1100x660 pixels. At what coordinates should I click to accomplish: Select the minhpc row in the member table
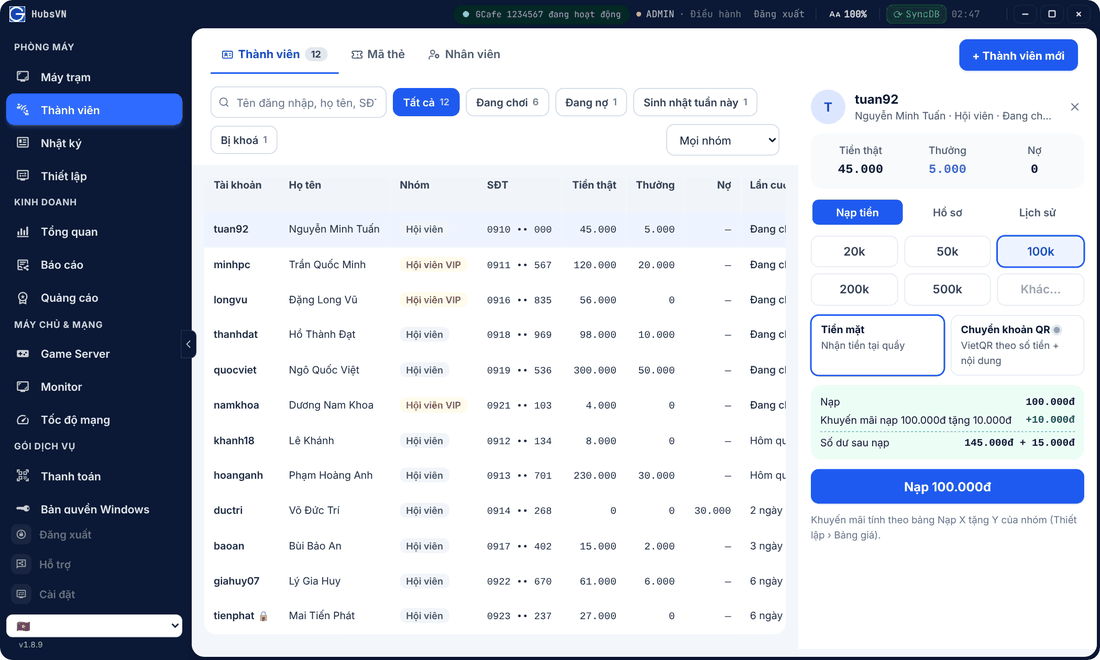click(x=495, y=264)
